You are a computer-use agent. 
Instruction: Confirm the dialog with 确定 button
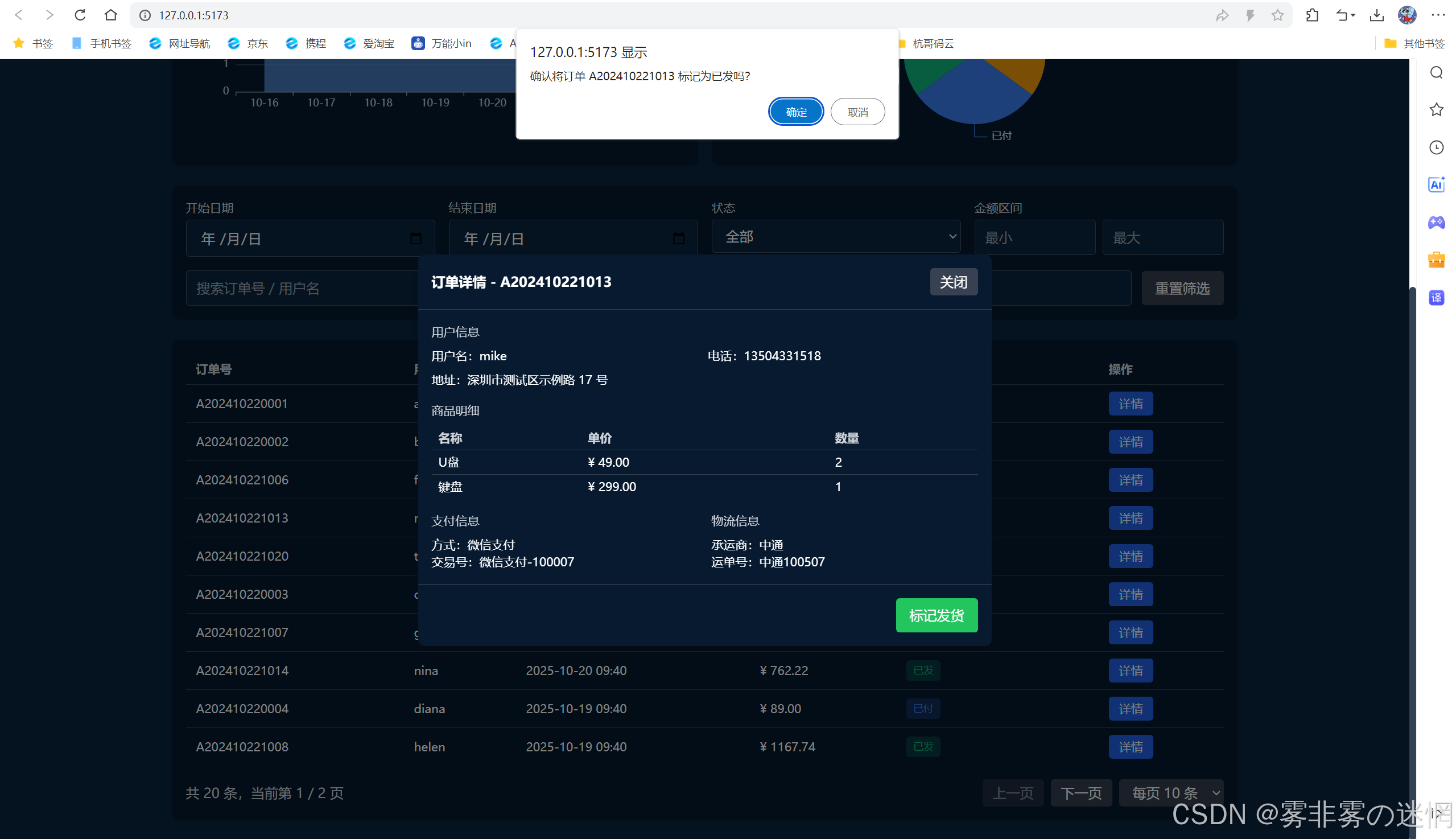[x=795, y=112]
